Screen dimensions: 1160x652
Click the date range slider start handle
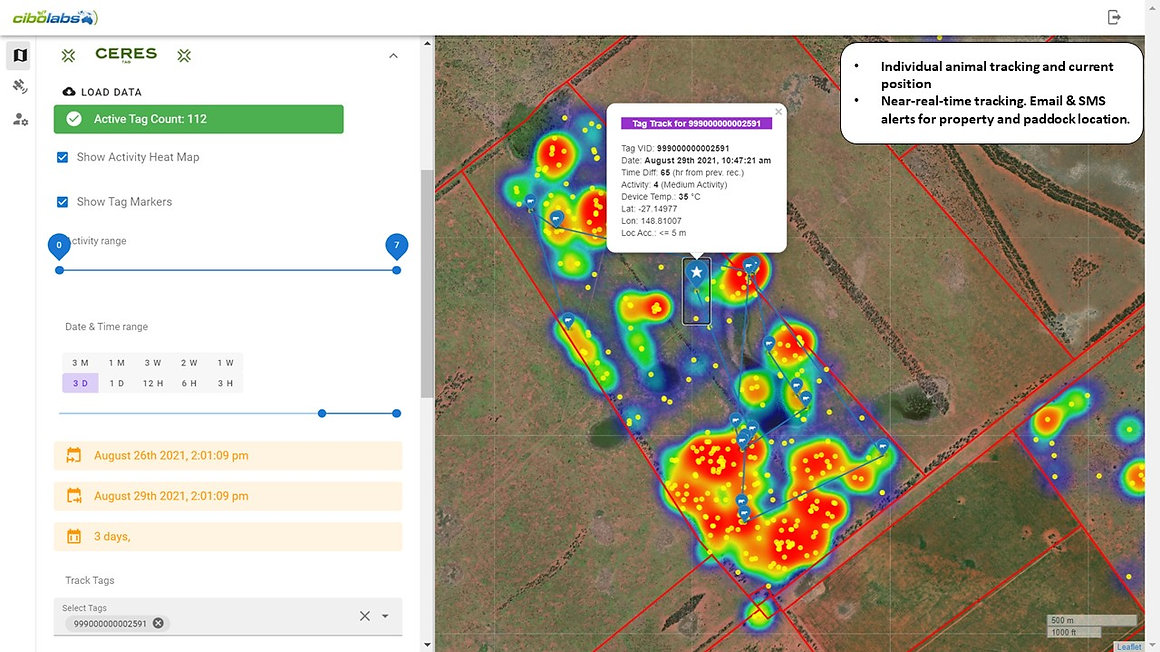[x=322, y=413]
